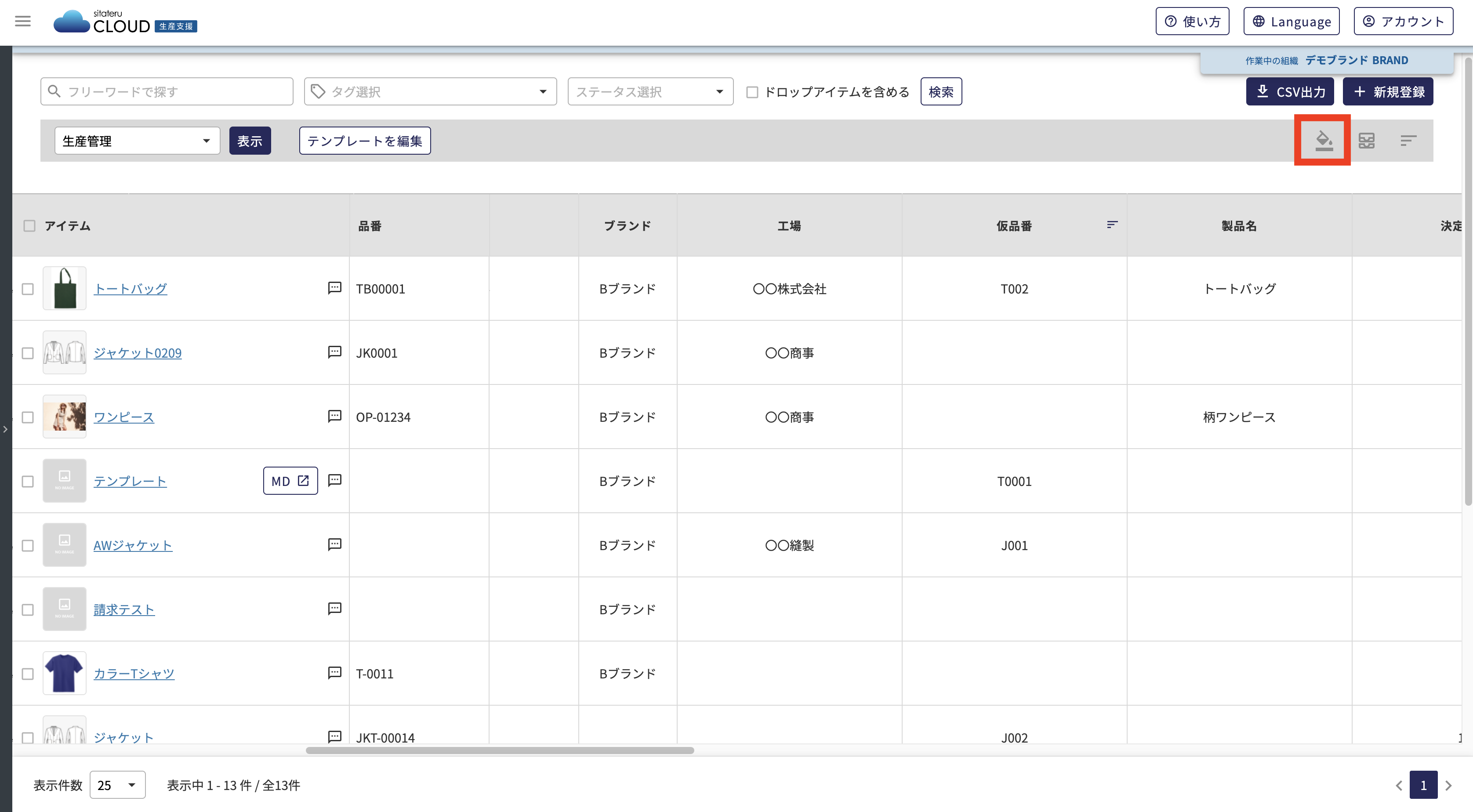This screenshot has width=1473, height=812.
Task: Open the Language menu
Action: coord(1292,21)
